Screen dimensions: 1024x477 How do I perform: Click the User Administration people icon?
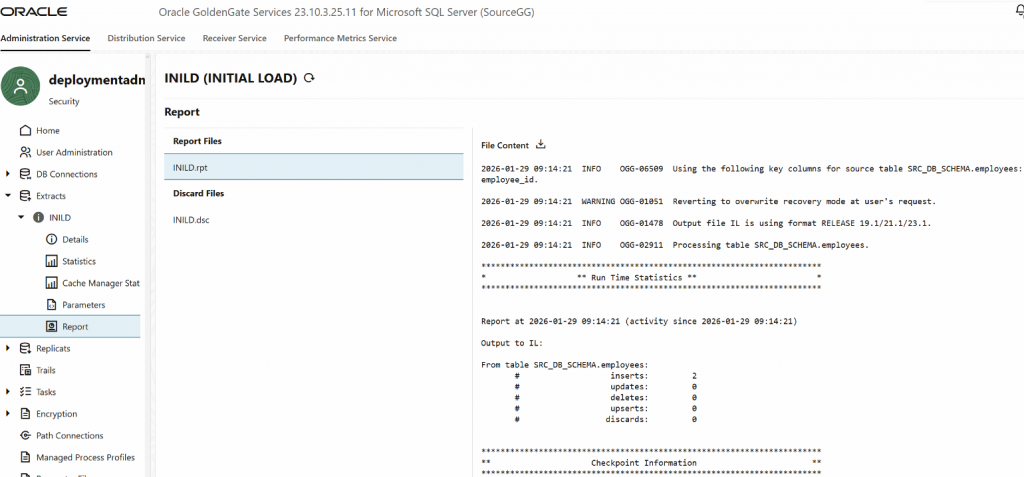click(25, 152)
